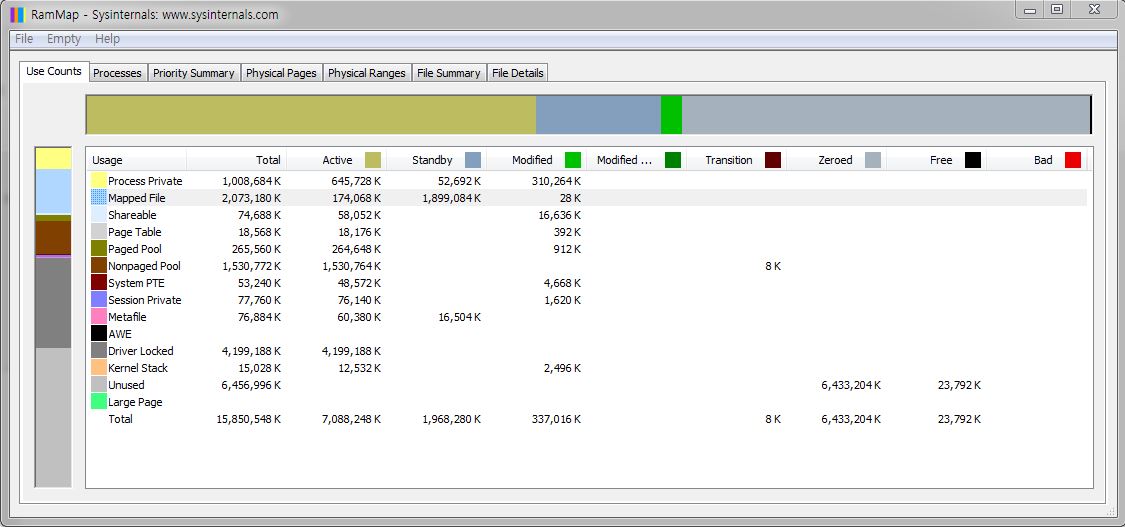Click the RamMap application icon in title bar

click(17, 14)
